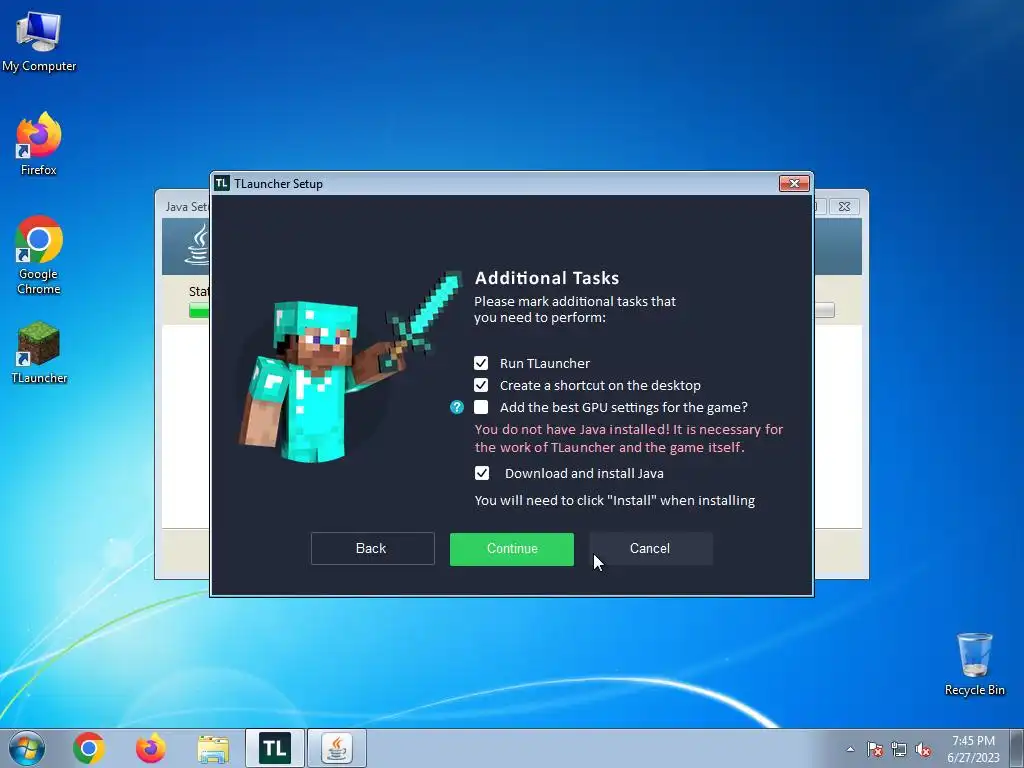Open the Windows Start menu orb

pos(27,748)
